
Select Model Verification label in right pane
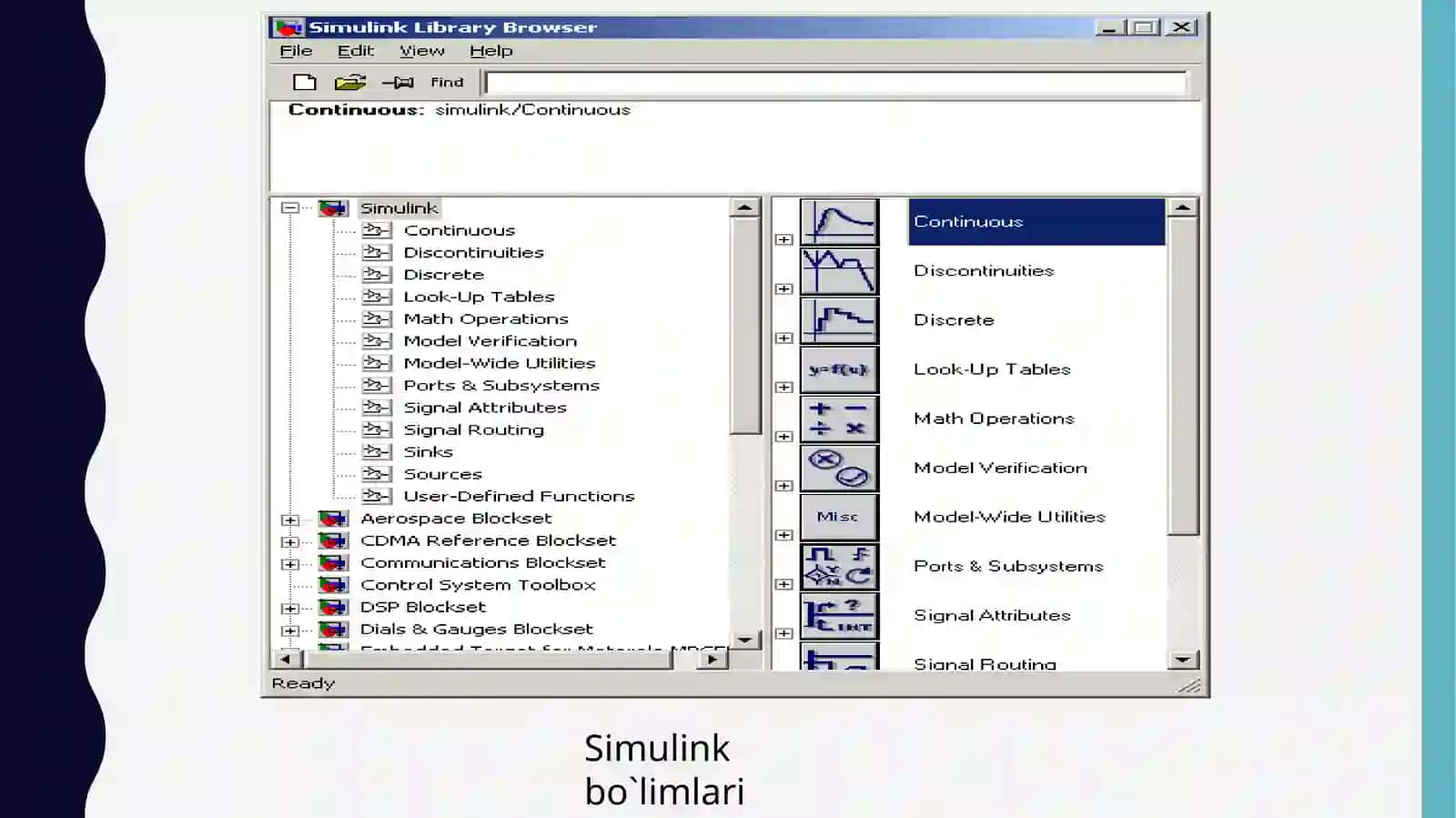click(x=1000, y=468)
